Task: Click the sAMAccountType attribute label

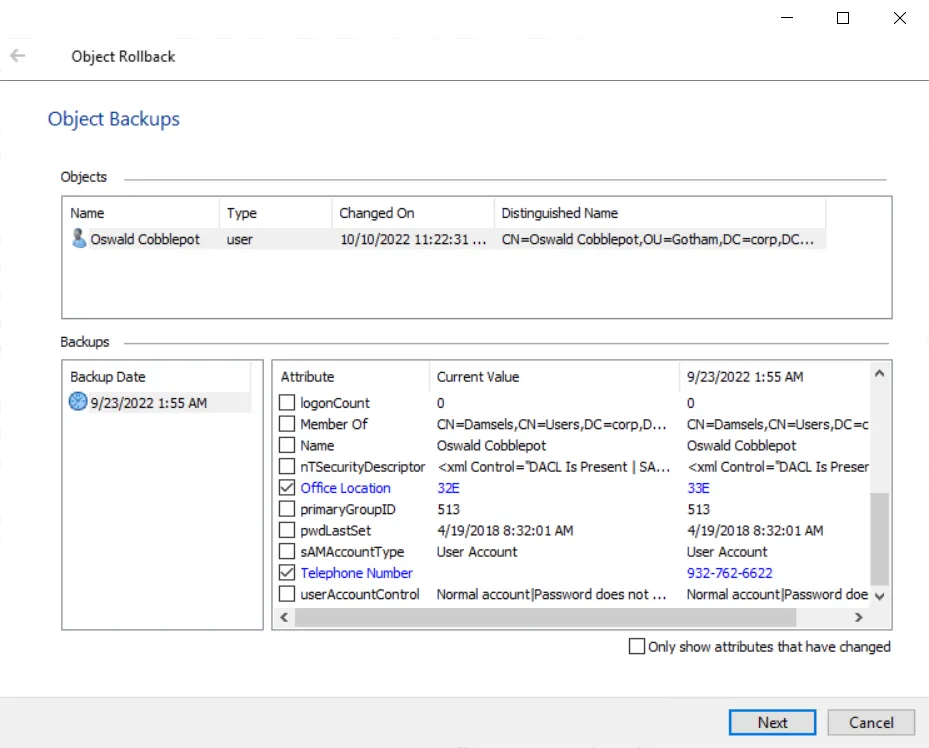Action: point(352,552)
